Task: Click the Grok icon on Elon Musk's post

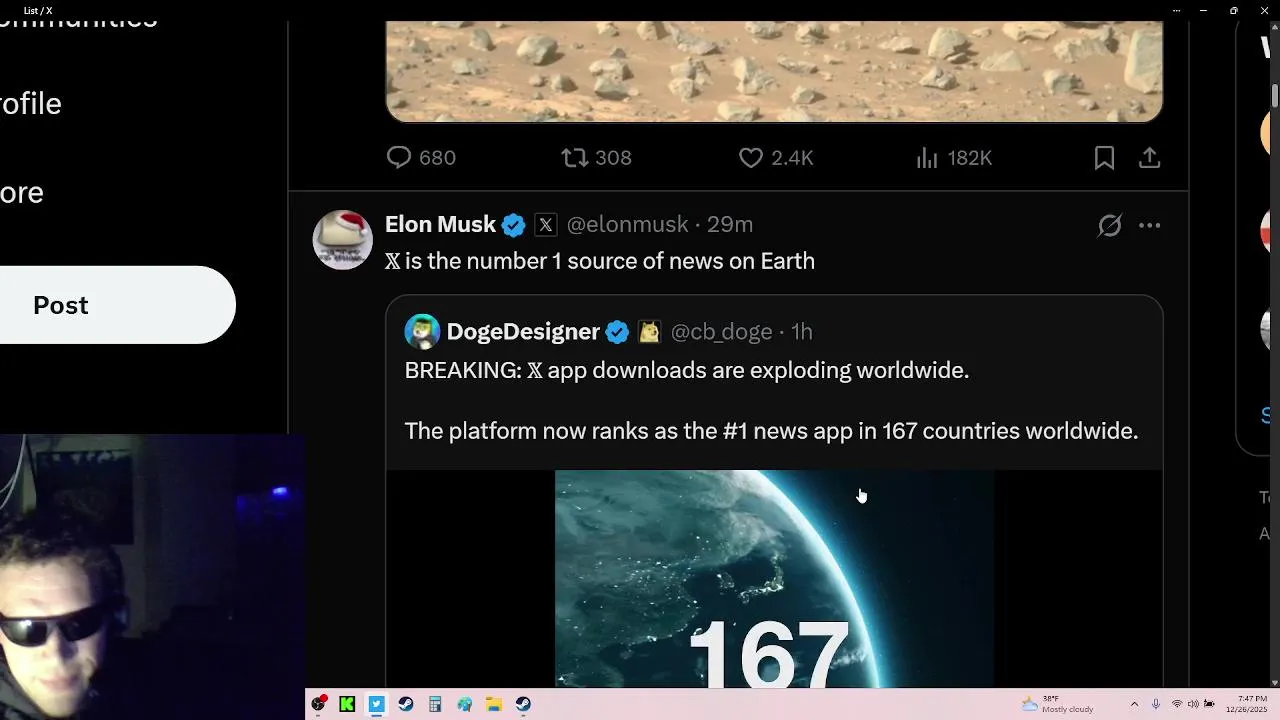Action: coord(1109,225)
